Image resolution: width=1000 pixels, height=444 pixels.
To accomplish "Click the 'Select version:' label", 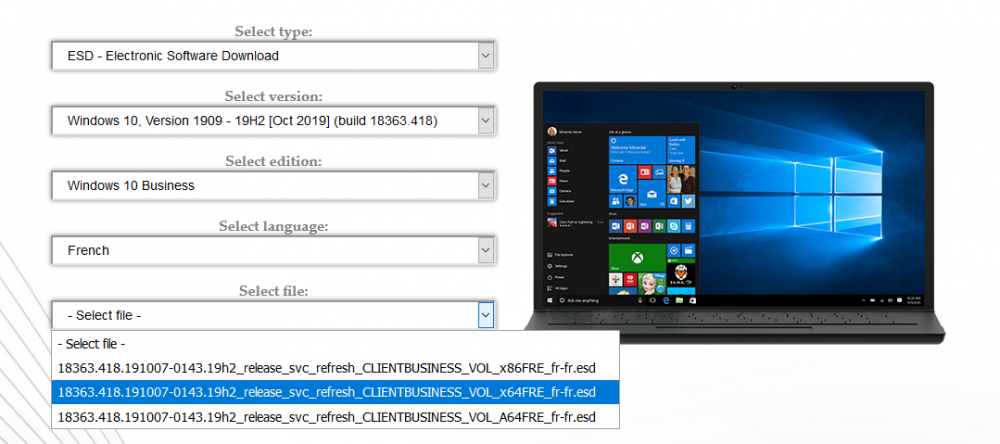I will (x=274, y=96).
